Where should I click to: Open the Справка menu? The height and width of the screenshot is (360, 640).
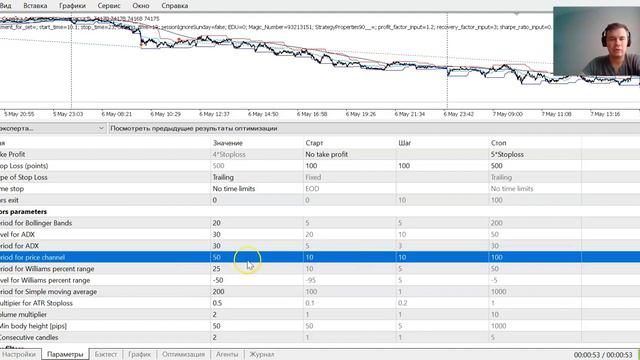click(x=175, y=6)
